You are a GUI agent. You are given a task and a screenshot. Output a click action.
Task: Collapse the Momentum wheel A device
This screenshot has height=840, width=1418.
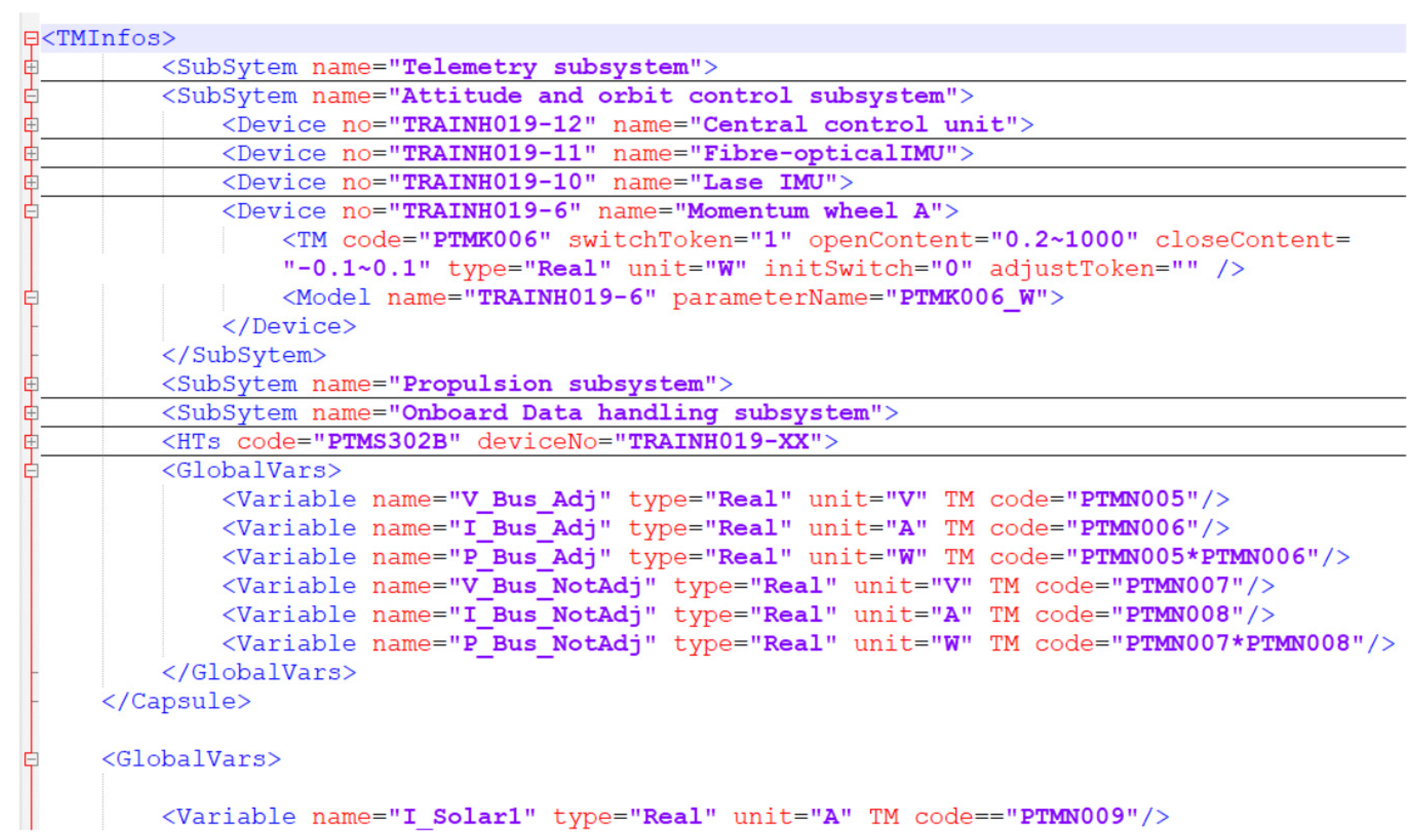tap(31, 212)
